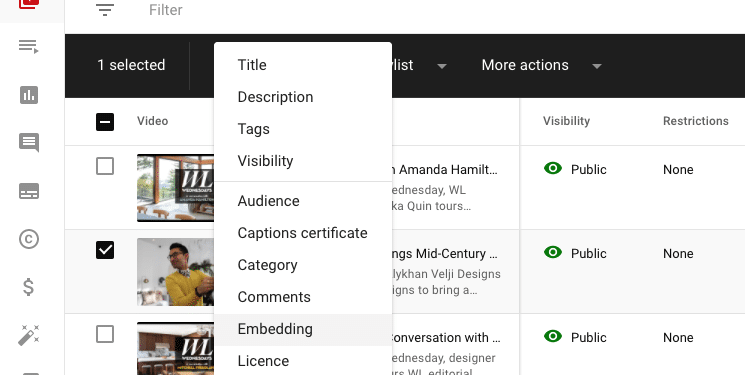Open the Playlists sidebar icon

point(29,47)
